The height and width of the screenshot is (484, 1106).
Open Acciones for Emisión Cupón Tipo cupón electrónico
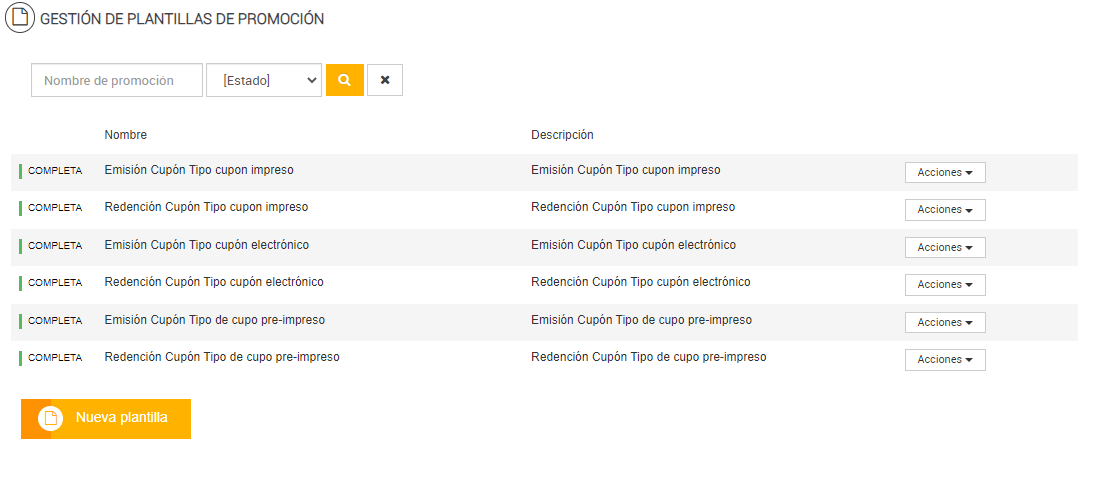point(945,247)
